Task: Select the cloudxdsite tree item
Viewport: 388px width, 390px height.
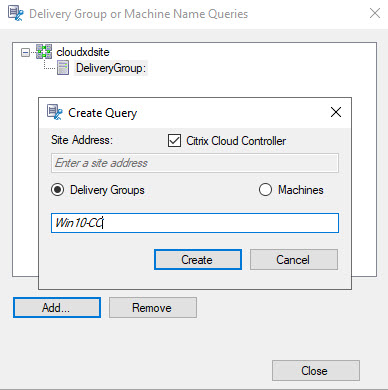Action: (83, 52)
